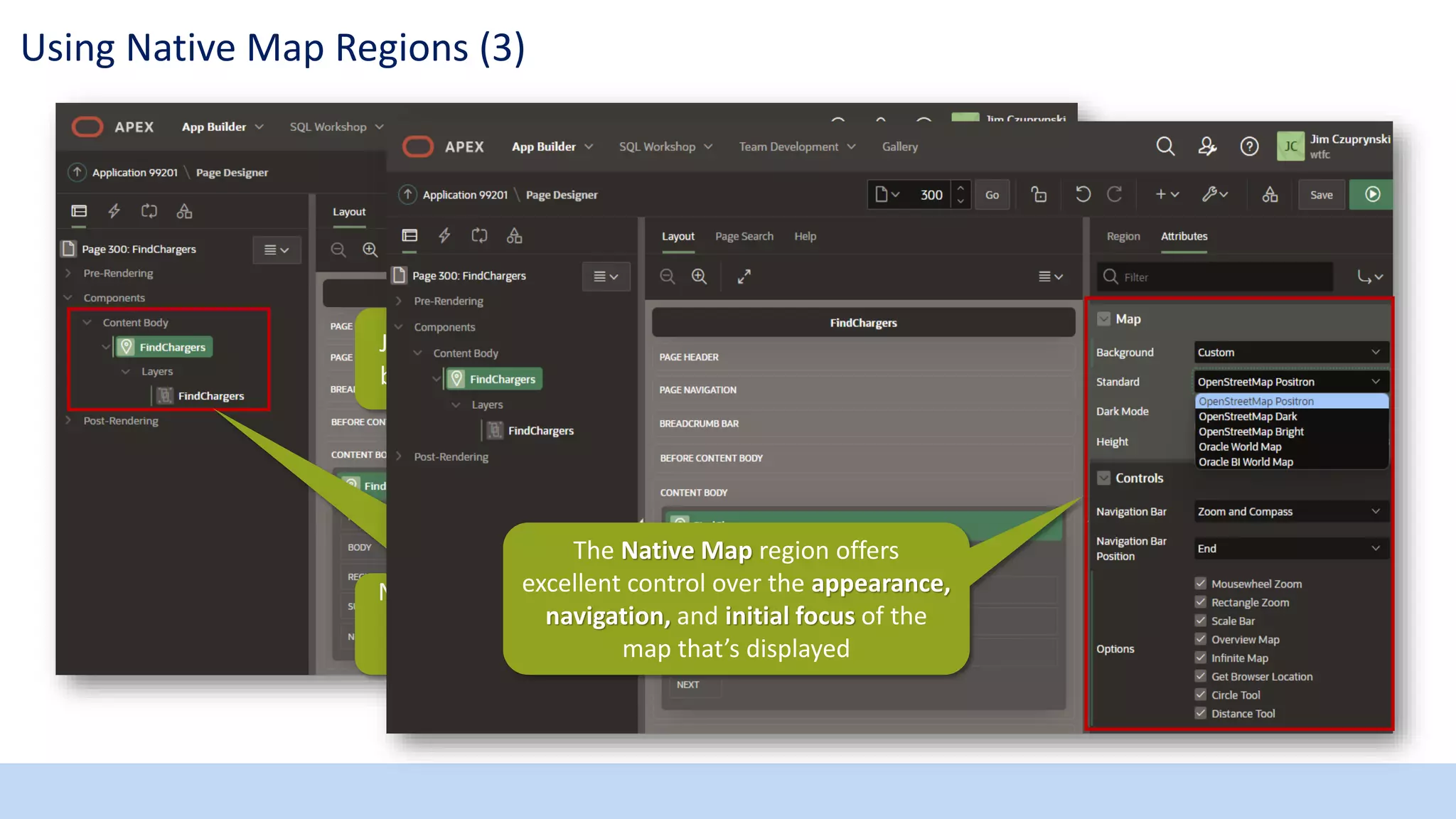This screenshot has height=819, width=1456.
Task: Open the utilities wrench menu
Action: 1215,194
